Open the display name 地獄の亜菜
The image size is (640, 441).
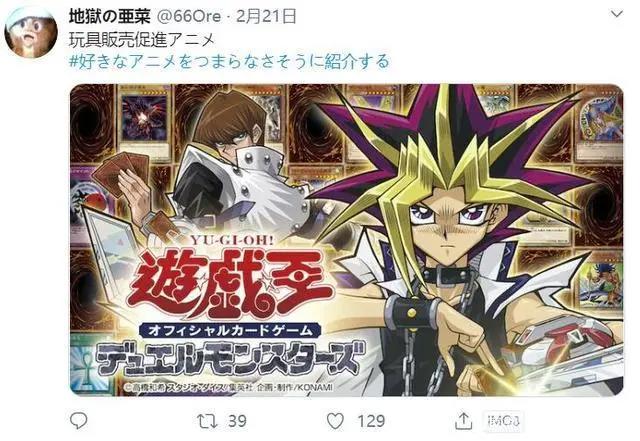[110, 16]
